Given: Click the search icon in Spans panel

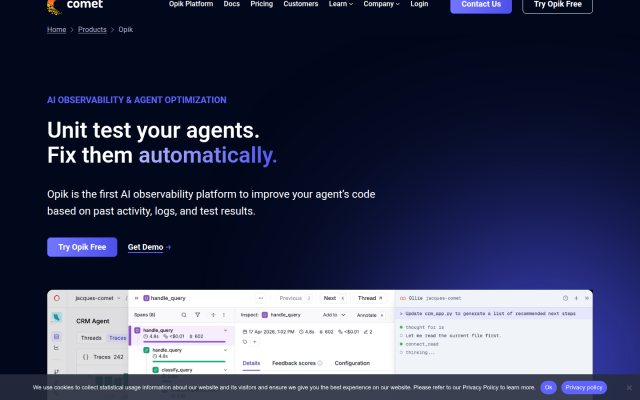Looking at the screenshot, I should pyautogui.click(x=184, y=315).
